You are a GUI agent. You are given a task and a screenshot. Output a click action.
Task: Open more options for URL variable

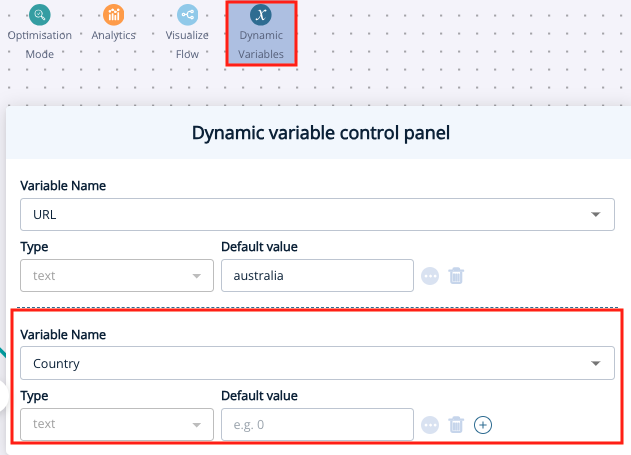[430, 276]
